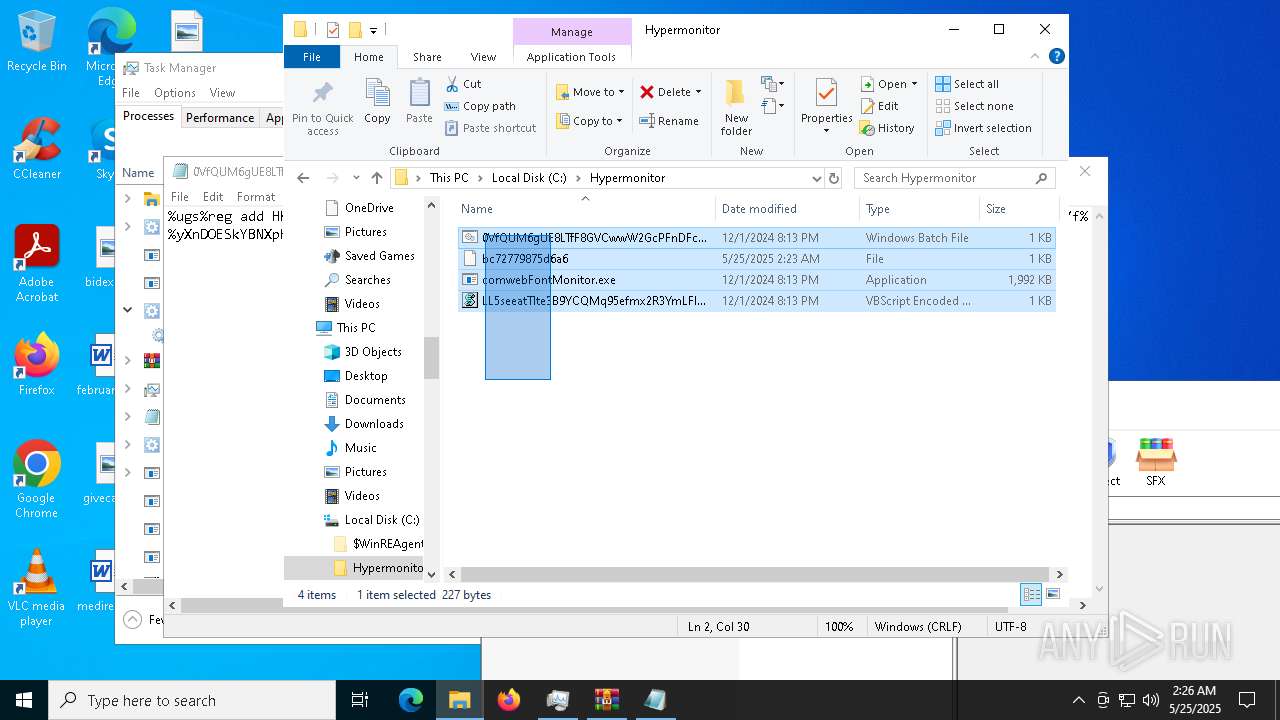The image size is (1280, 720).
Task: Open the File tab in Explorer
Action: pyautogui.click(x=312, y=57)
